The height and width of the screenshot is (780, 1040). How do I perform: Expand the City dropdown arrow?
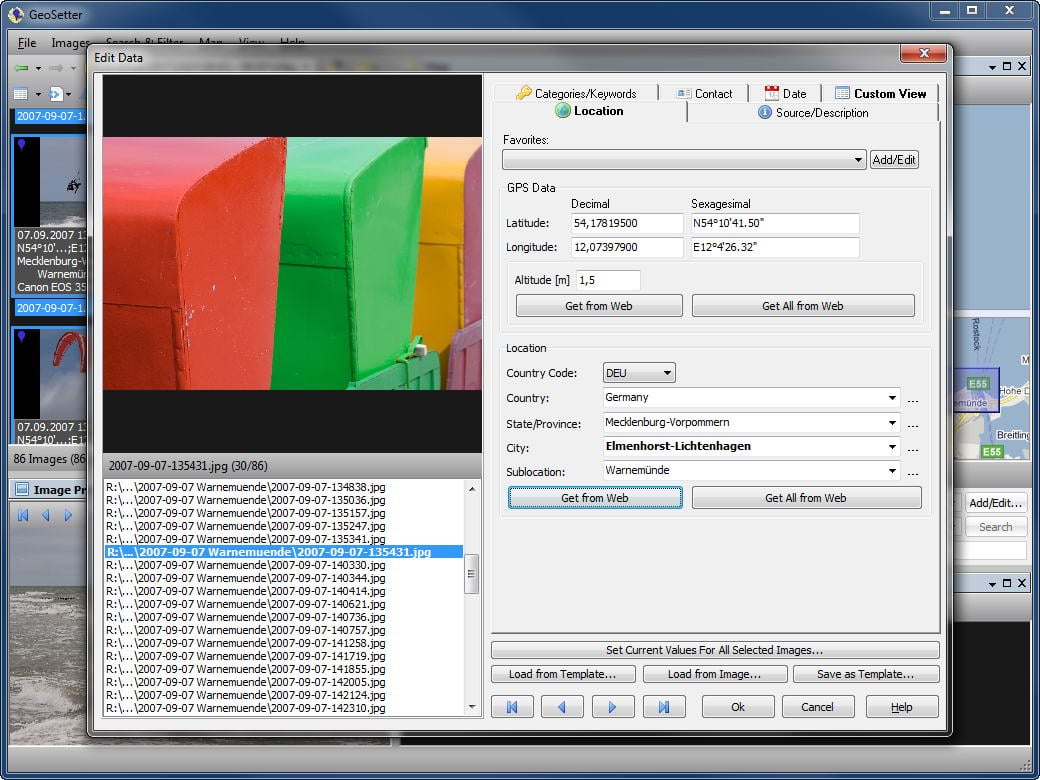891,447
